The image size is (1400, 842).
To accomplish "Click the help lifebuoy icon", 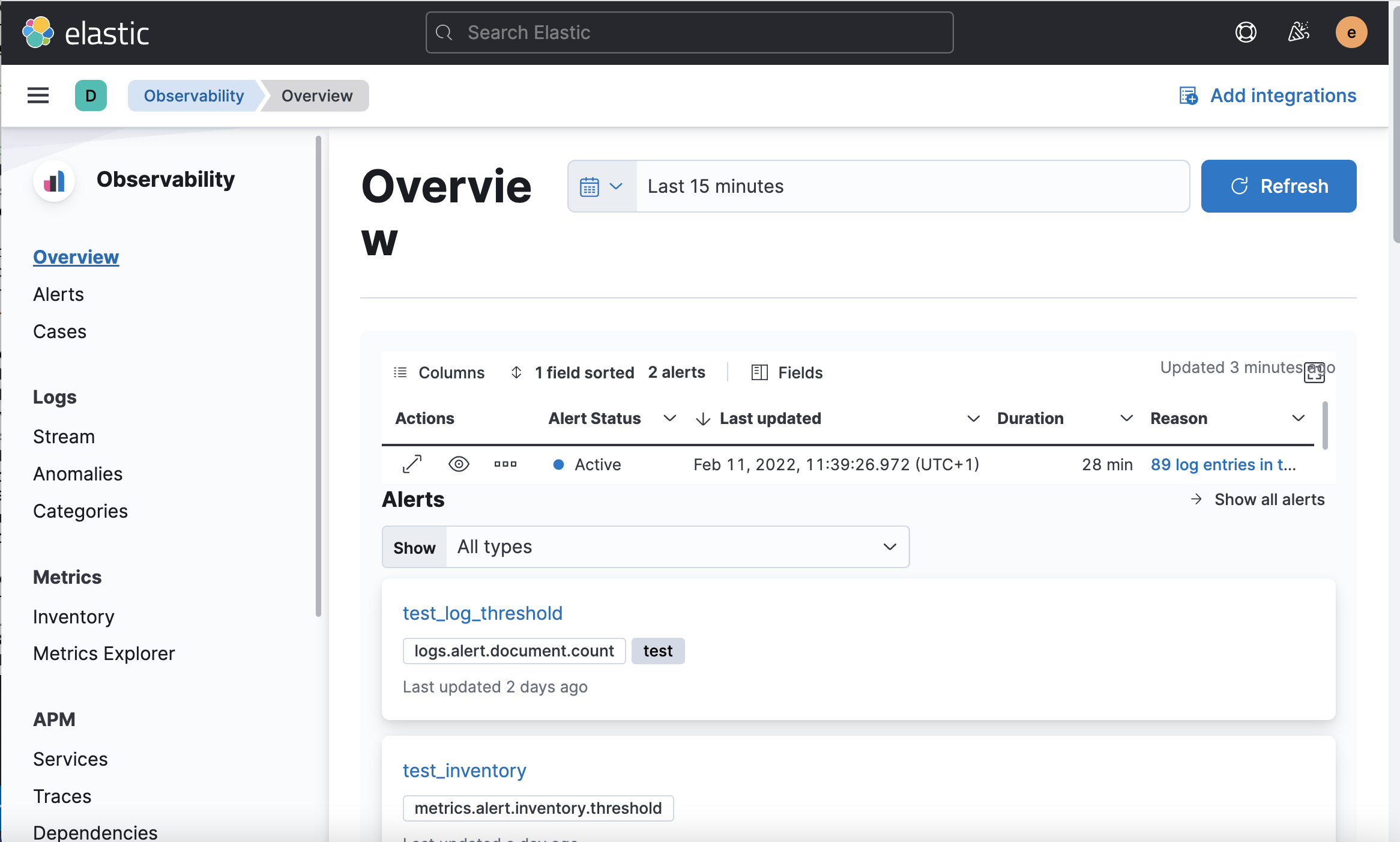I will click(1246, 32).
